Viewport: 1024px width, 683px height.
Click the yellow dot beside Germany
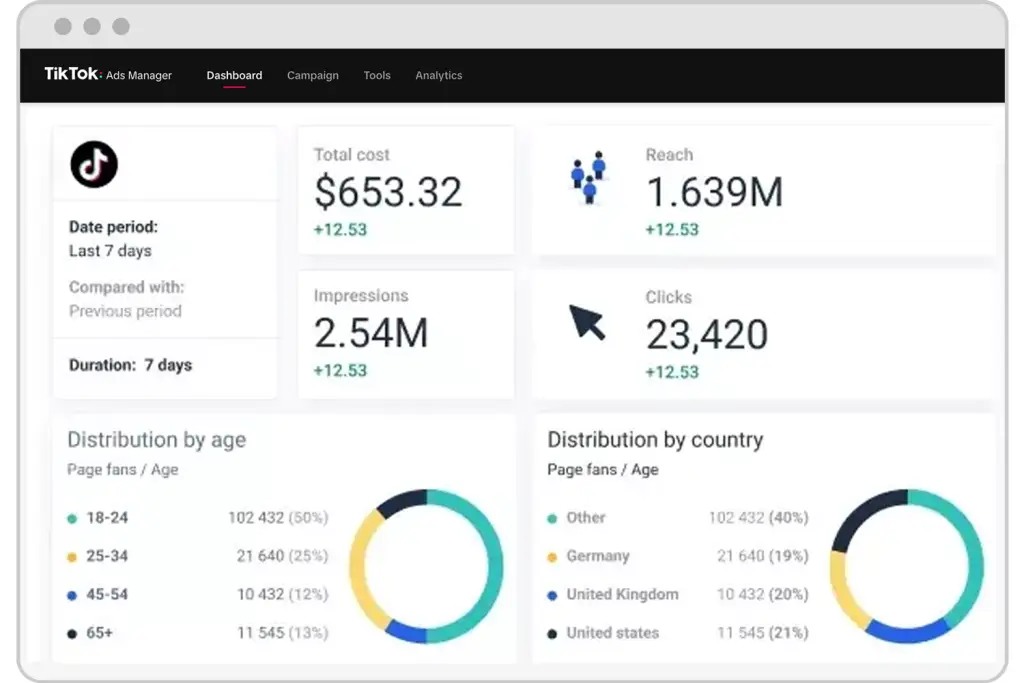(552, 557)
